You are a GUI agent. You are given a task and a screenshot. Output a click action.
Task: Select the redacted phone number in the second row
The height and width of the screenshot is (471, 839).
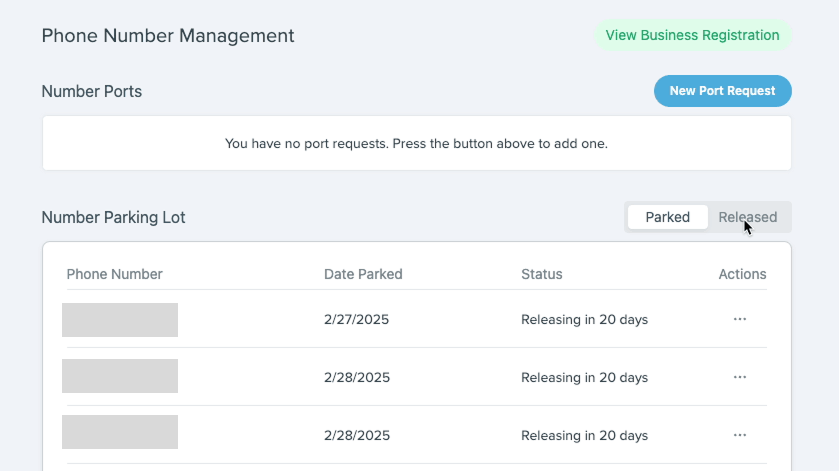point(120,377)
